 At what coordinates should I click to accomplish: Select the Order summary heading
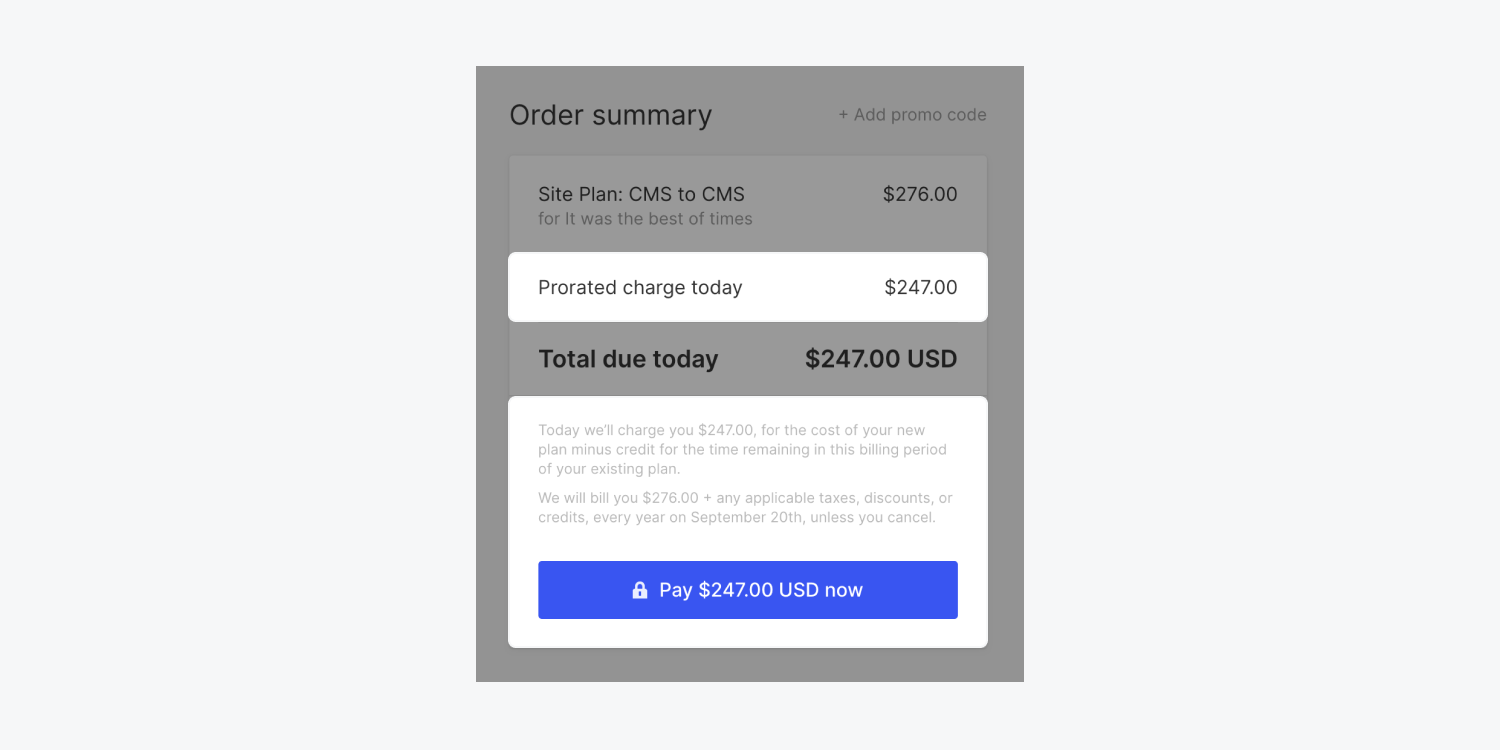pyautogui.click(x=611, y=115)
